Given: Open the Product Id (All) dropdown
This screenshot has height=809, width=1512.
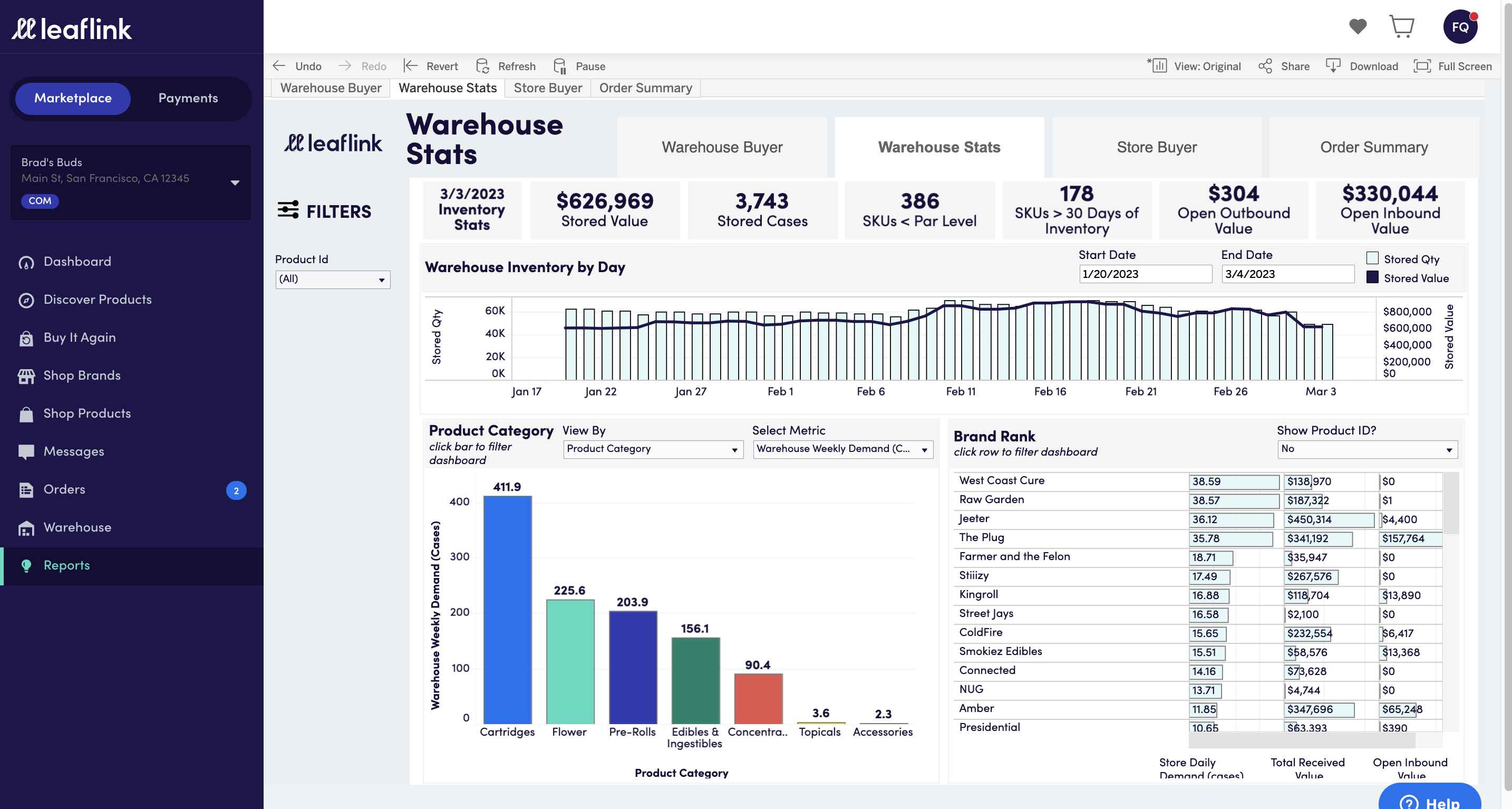Looking at the screenshot, I should click(333, 279).
